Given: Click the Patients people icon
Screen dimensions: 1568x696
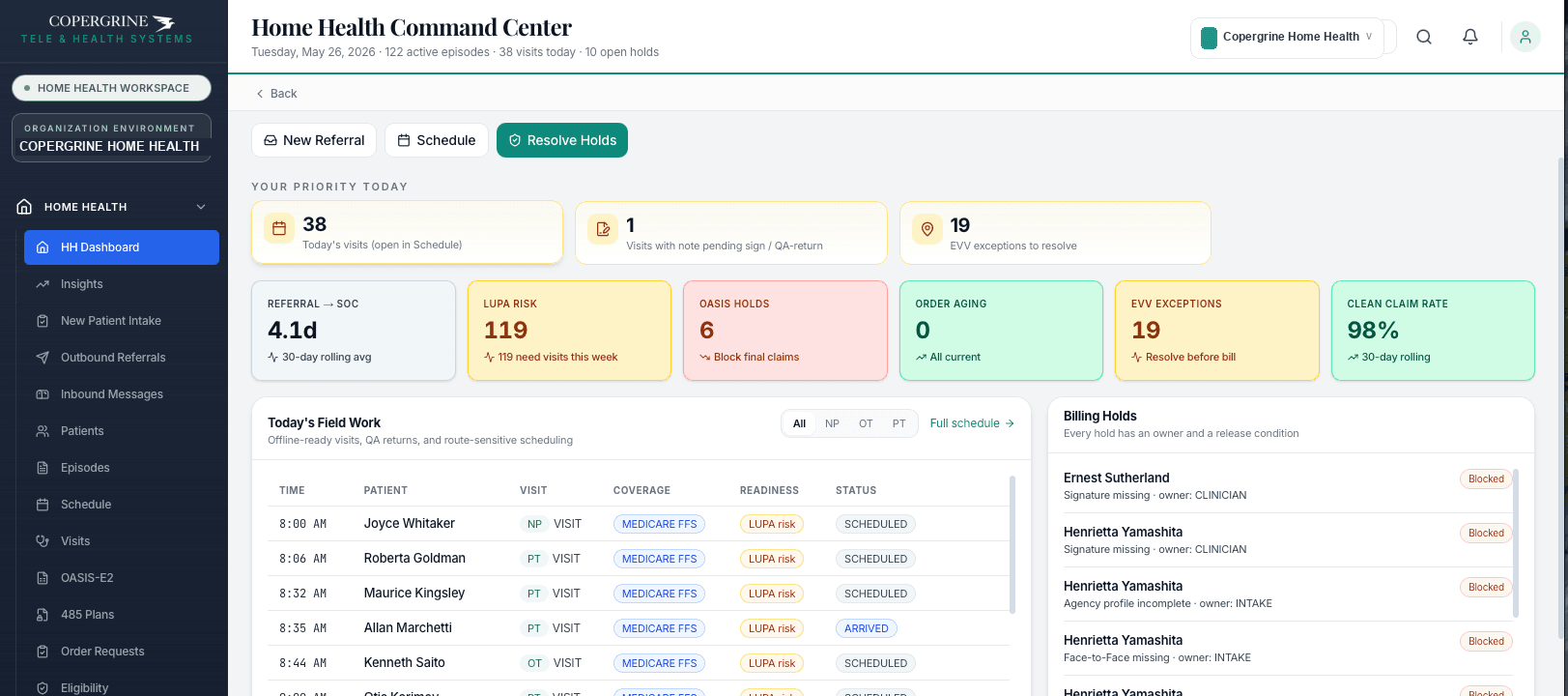Looking at the screenshot, I should (43, 431).
